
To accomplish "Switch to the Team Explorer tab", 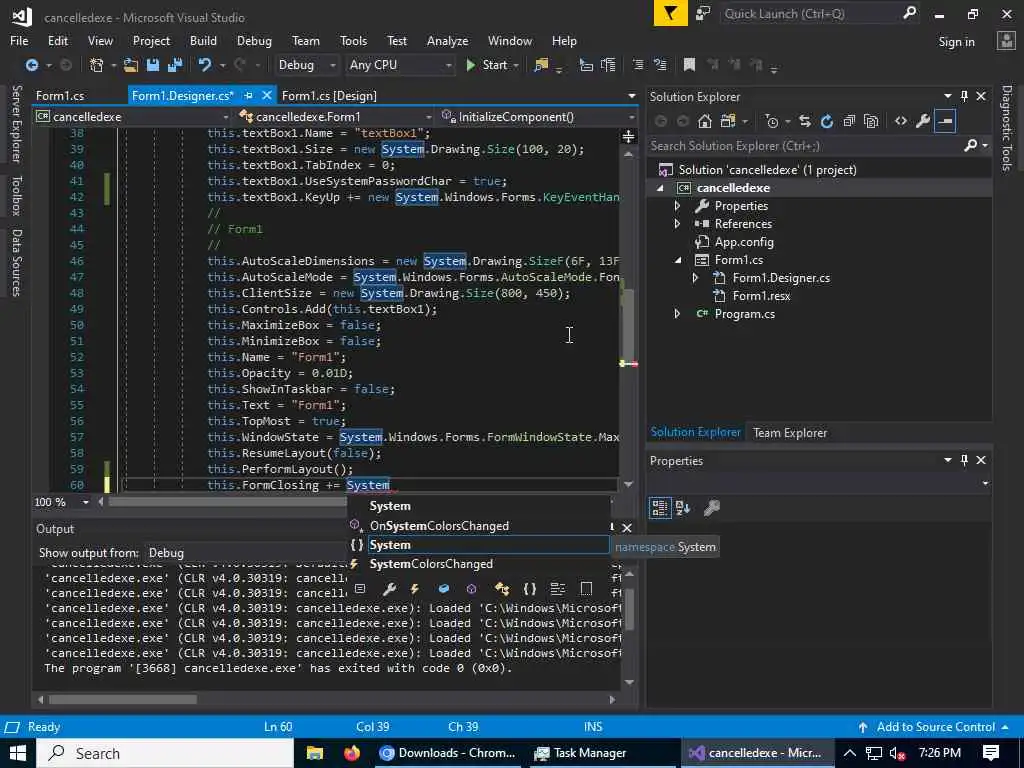I will [x=790, y=432].
